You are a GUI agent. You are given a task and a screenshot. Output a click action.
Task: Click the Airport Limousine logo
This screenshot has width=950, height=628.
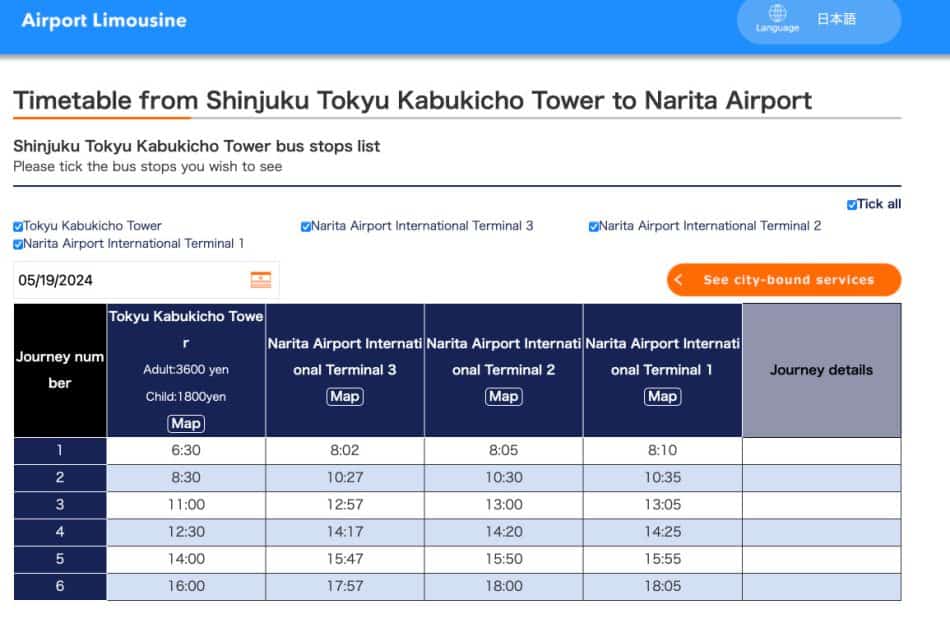104,20
